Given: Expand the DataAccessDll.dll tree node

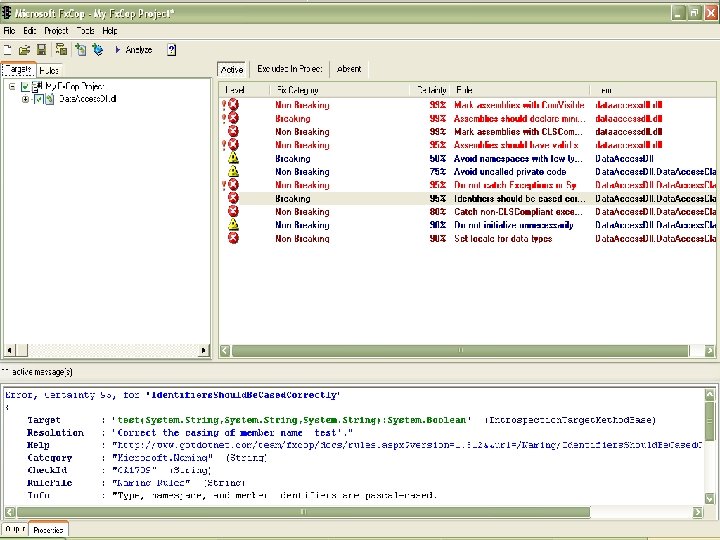Looking at the screenshot, I should [24, 99].
